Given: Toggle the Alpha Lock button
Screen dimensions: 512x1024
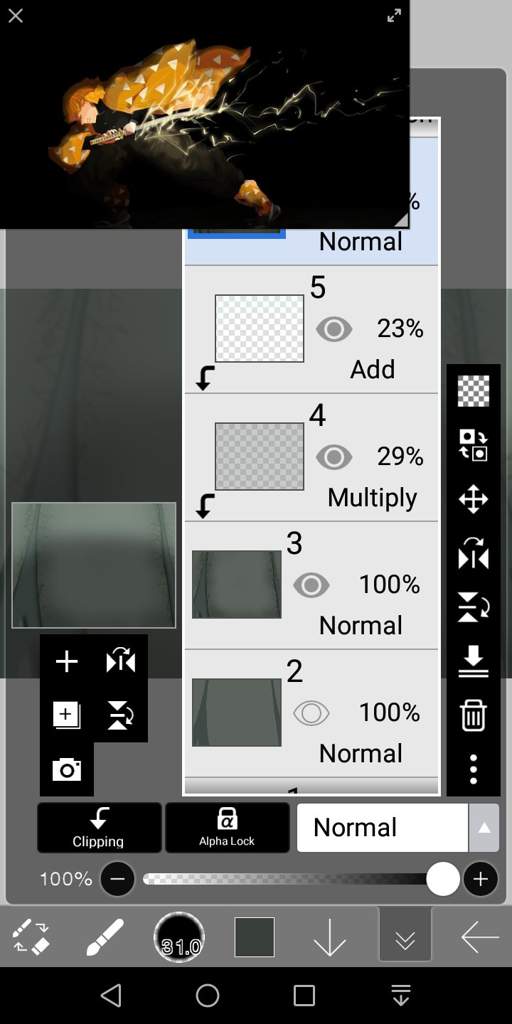Looking at the screenshot, I should click(227, 827).
